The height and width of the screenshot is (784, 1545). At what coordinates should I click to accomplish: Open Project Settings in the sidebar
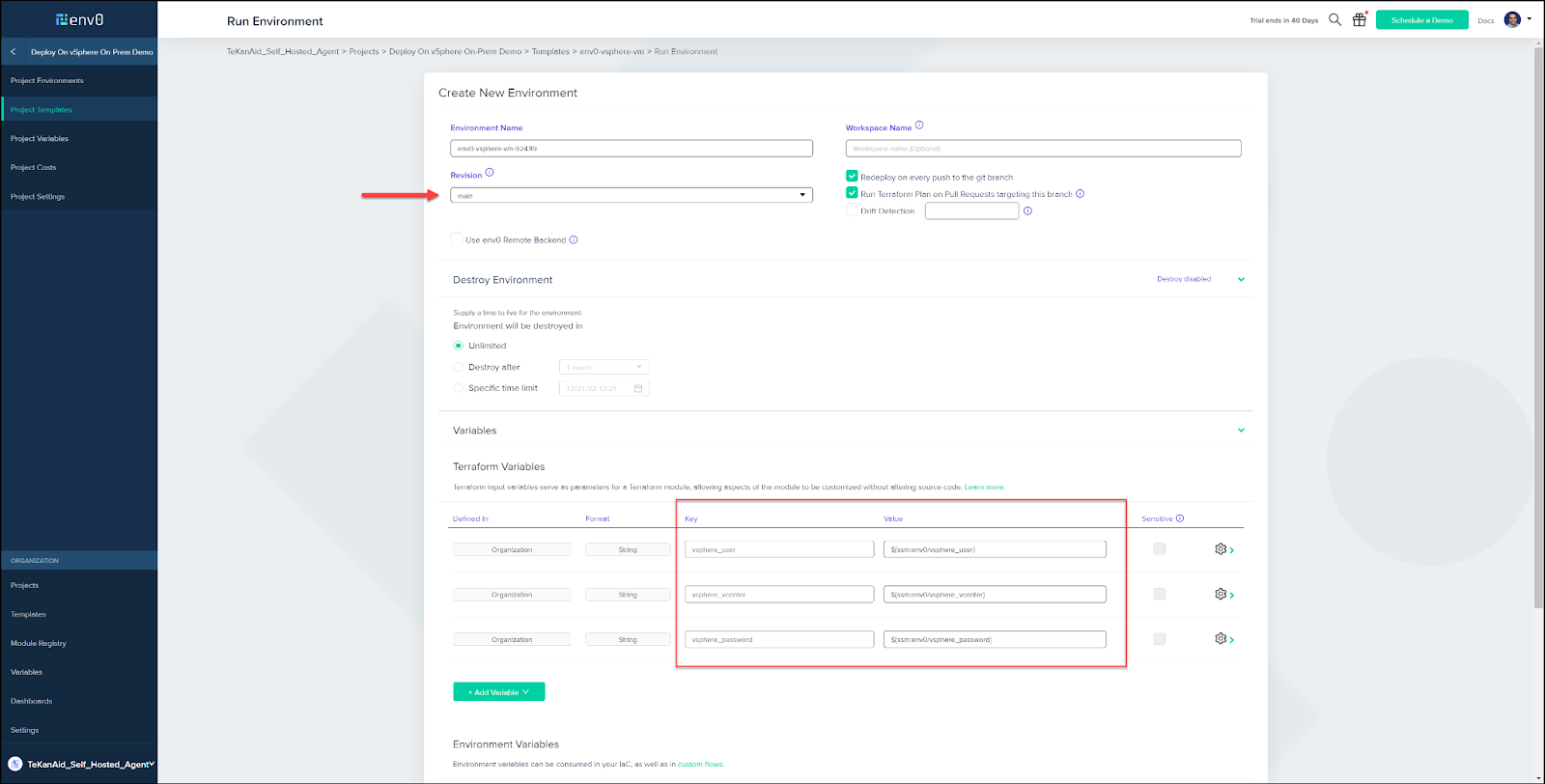(x=38, y=197)
